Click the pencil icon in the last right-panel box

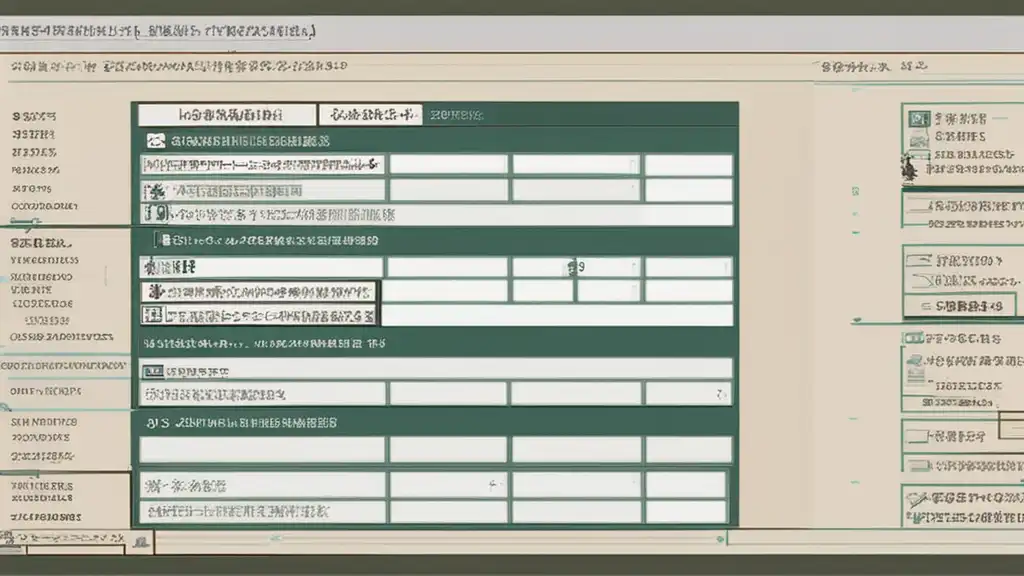point(918,500)
